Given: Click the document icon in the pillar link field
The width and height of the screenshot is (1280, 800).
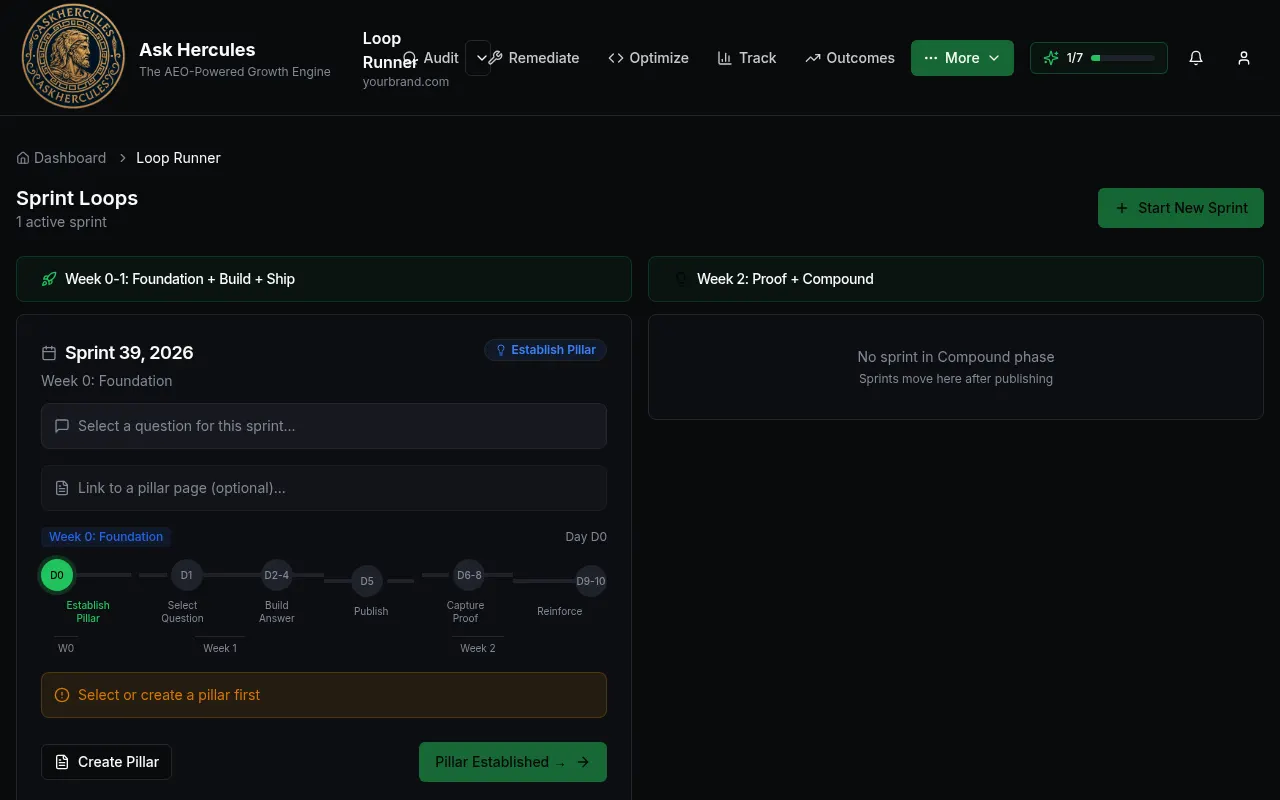Looking at the screenshot, I should [x=62, y=488].
